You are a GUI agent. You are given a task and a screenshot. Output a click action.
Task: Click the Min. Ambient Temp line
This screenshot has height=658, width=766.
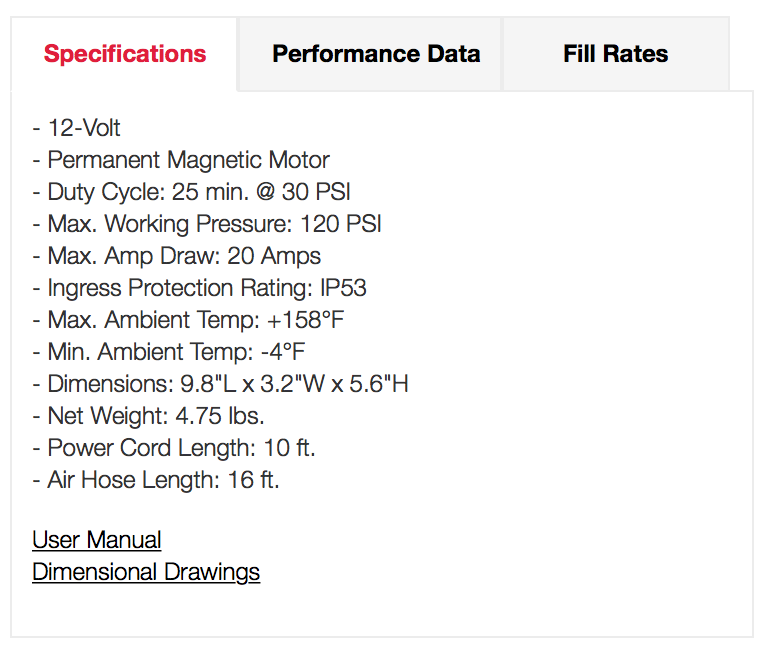point(168,352)
